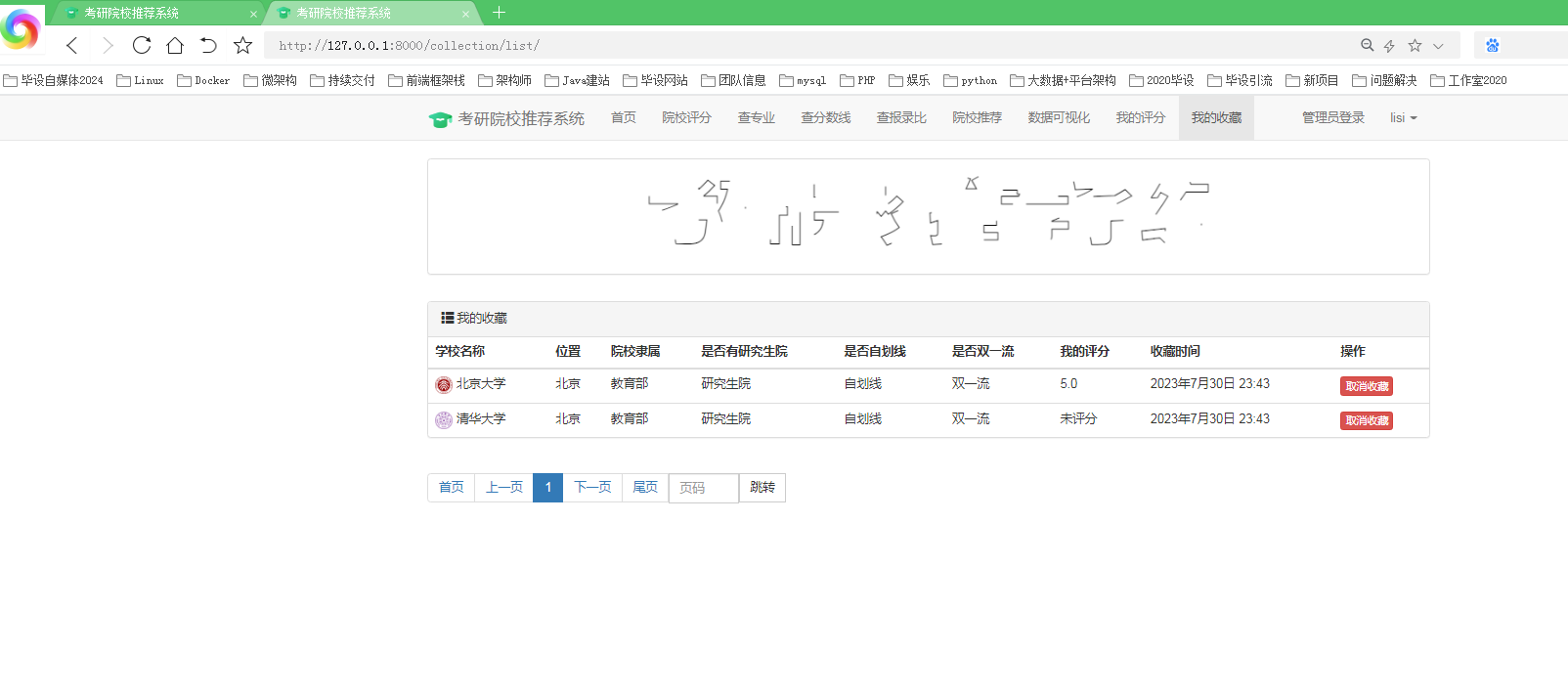
Task: Click the Baidu paw icon
Action: click(1493, 45)
